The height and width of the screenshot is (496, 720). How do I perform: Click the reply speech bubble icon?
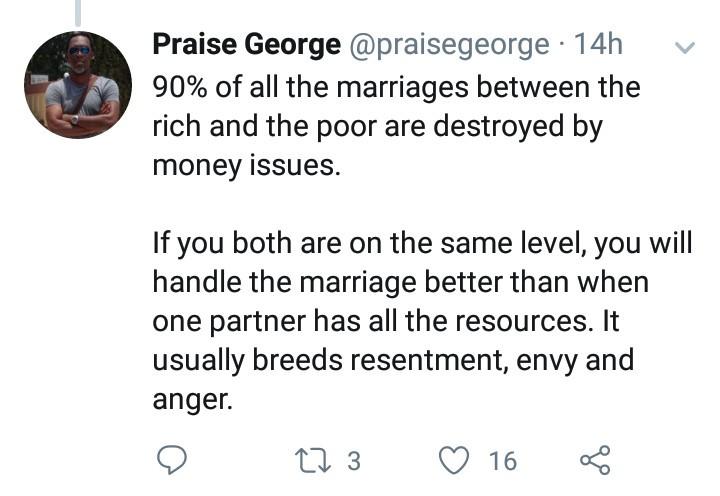tap(173, 459)
